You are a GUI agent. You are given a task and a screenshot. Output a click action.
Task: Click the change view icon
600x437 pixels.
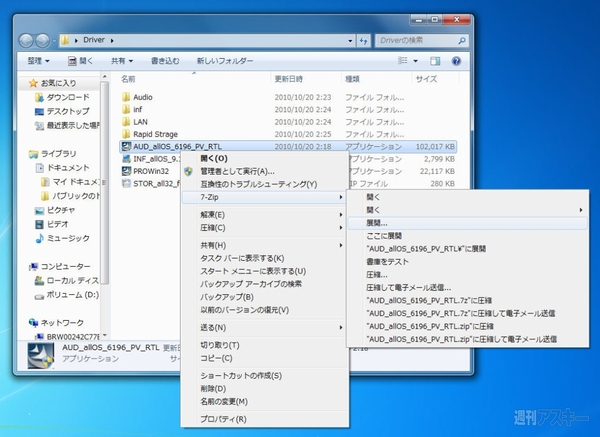[403, 60]
